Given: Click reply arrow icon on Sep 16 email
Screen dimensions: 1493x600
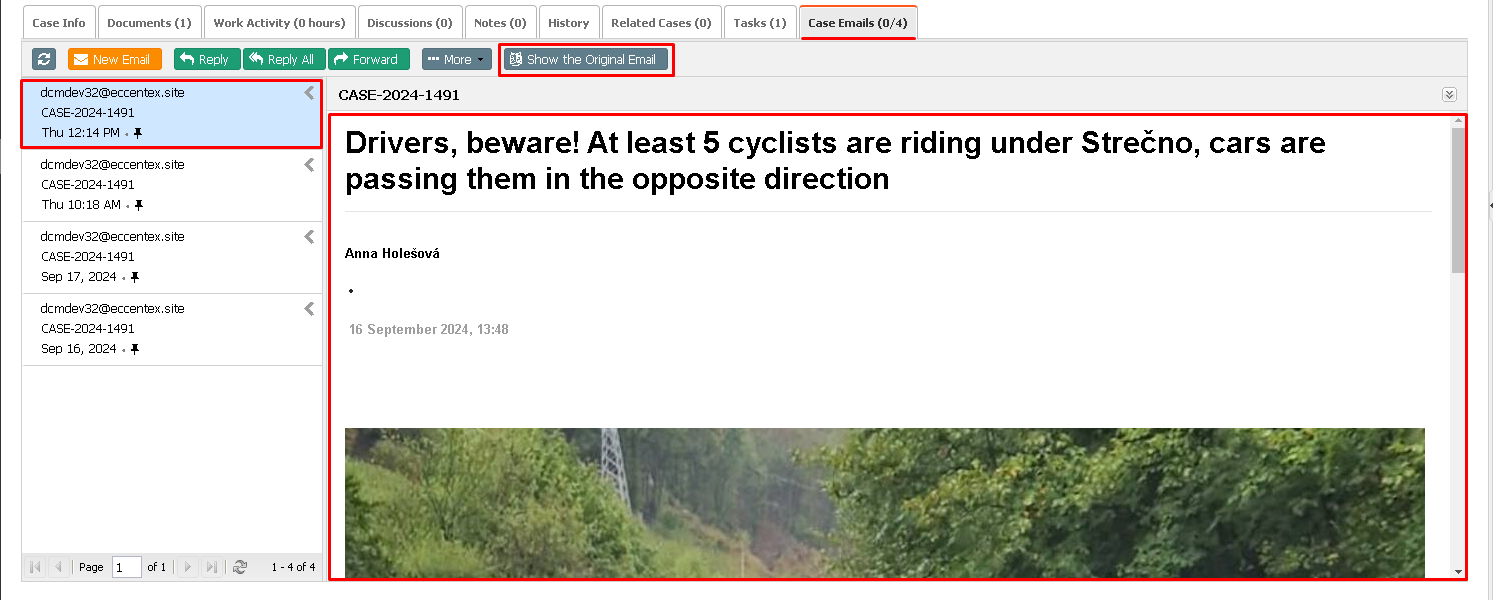Looking at the screenshot, I should click(309, 309).
